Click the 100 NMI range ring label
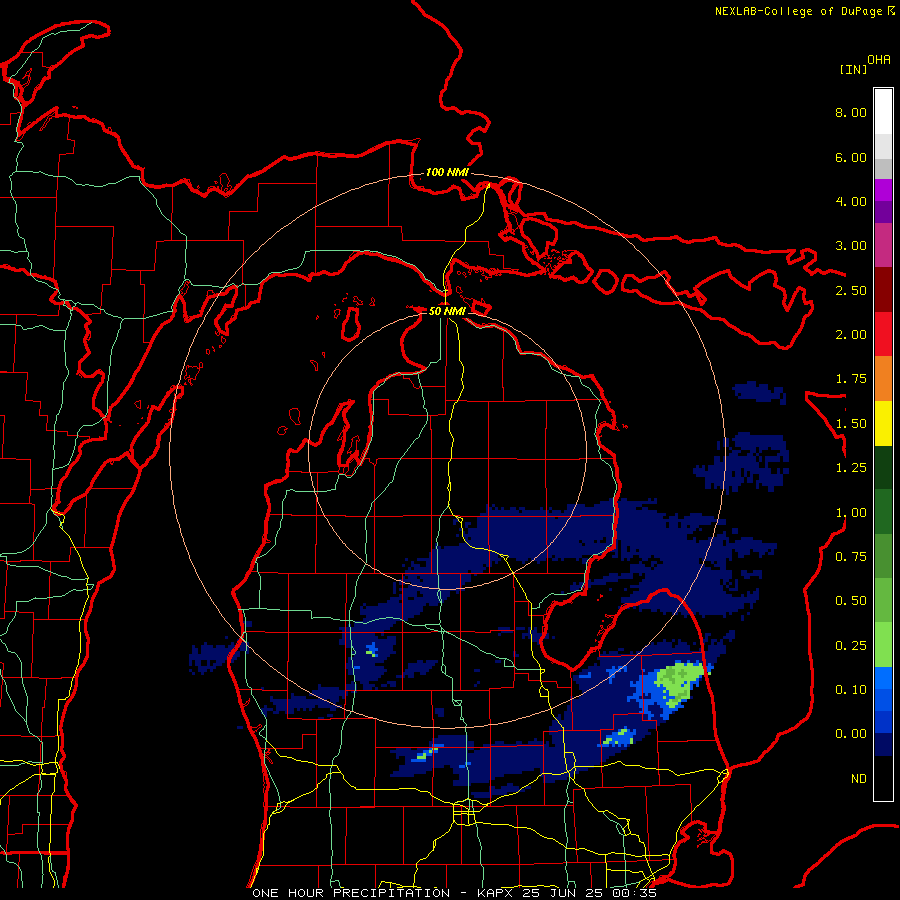The image size is (900, 900). [x=447, y=172]
